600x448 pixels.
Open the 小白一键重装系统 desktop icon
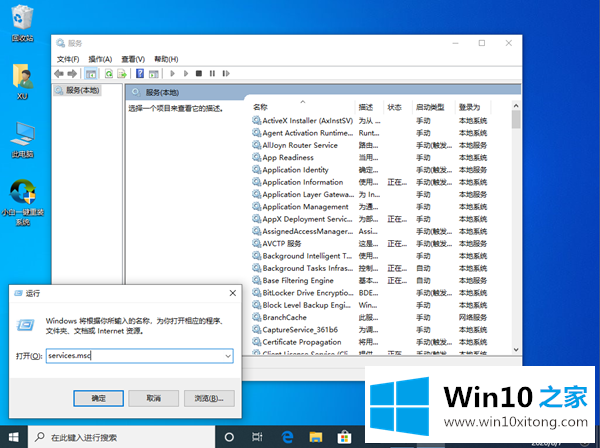coord(22,202)
